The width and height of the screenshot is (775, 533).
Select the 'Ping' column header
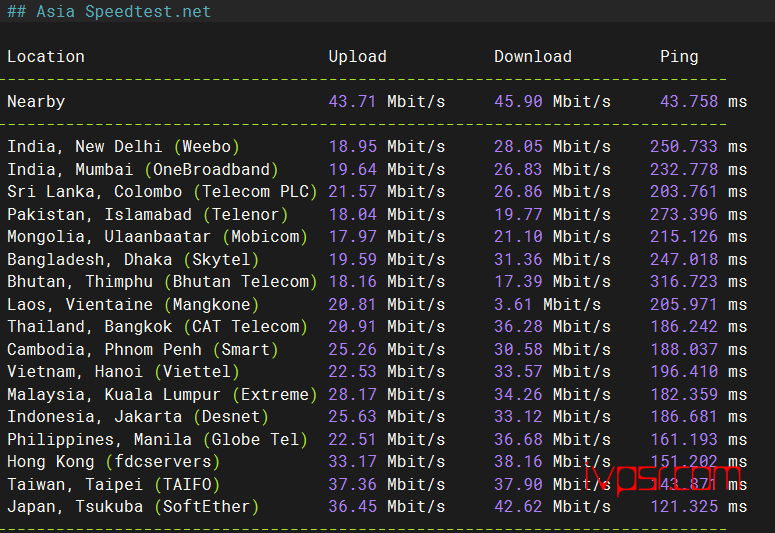(x=679, y=57)
